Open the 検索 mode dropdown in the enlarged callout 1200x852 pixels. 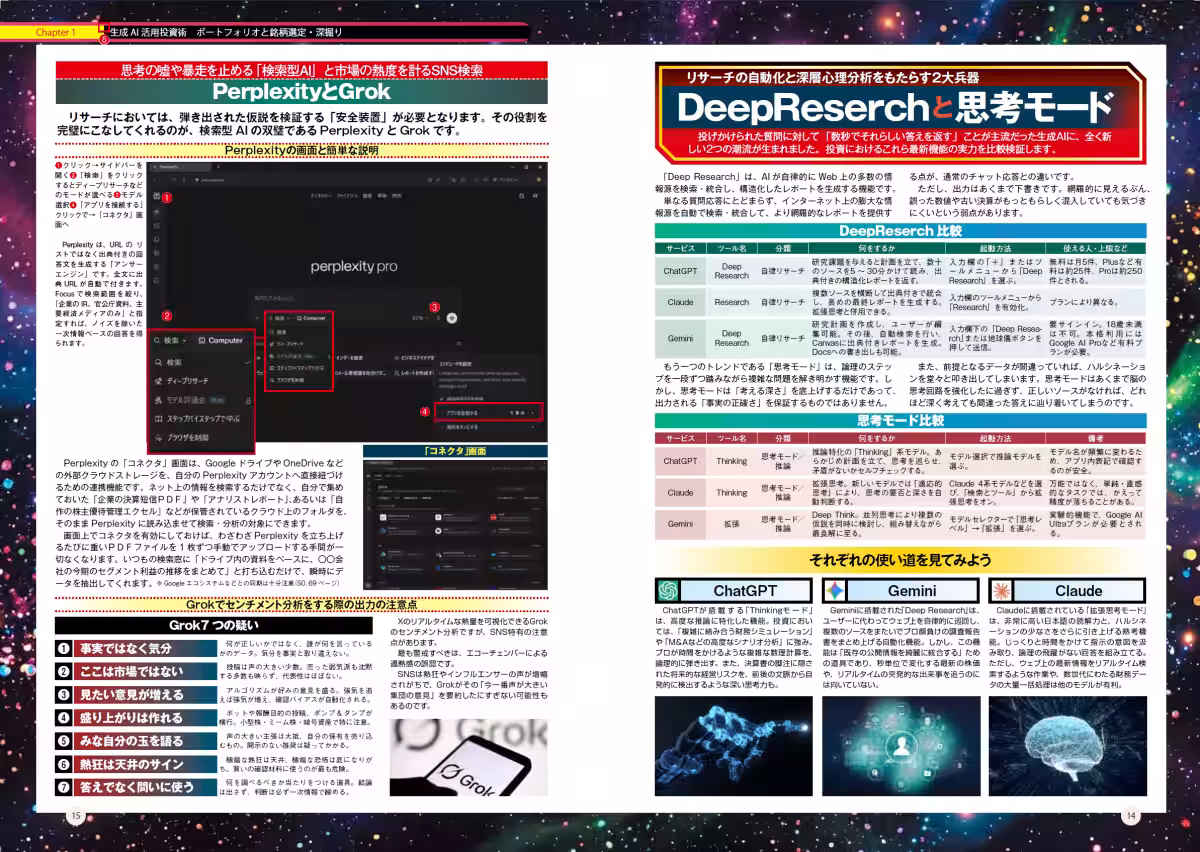(x=171, y=340)
